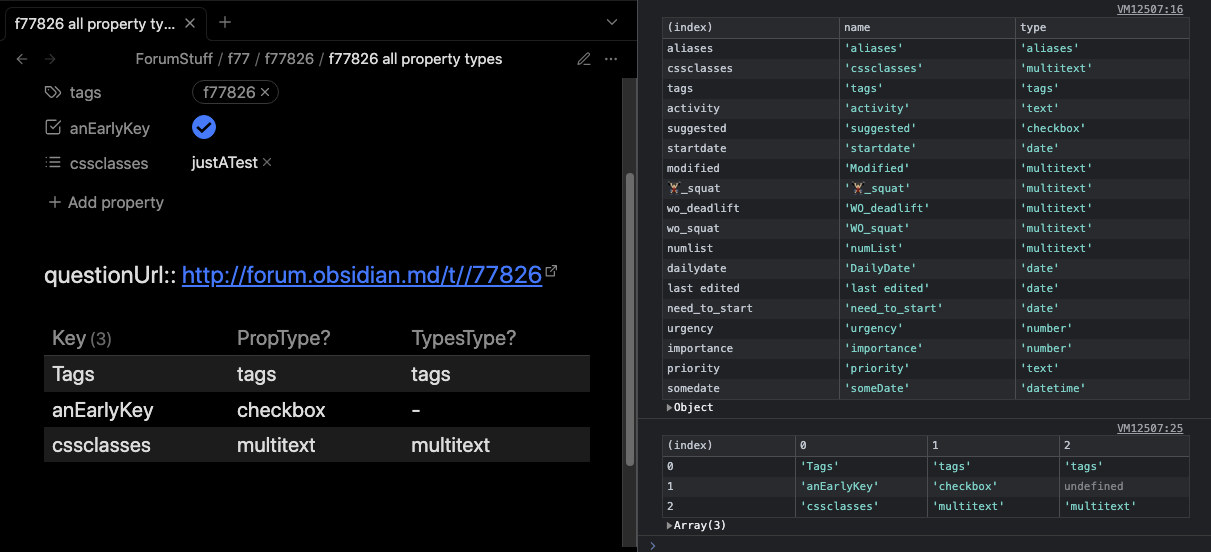Remove the justATest cssclasses value
The image size is (1211, 552).
pos(267,162)
